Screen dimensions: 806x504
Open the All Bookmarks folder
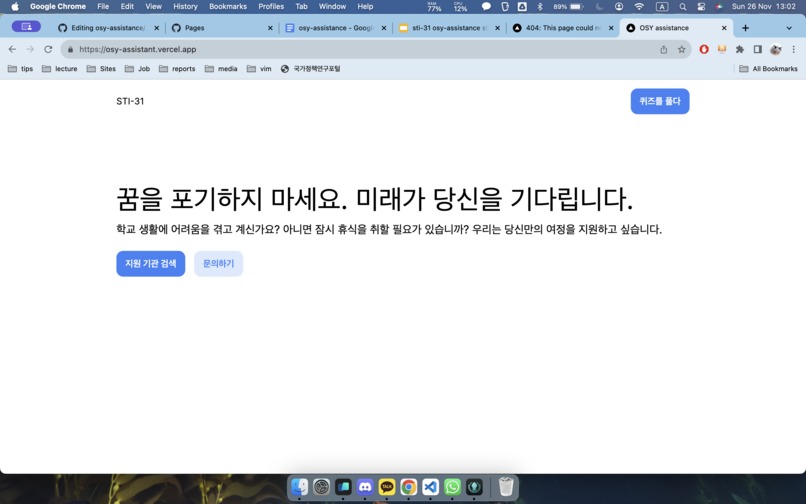(768, 68)
